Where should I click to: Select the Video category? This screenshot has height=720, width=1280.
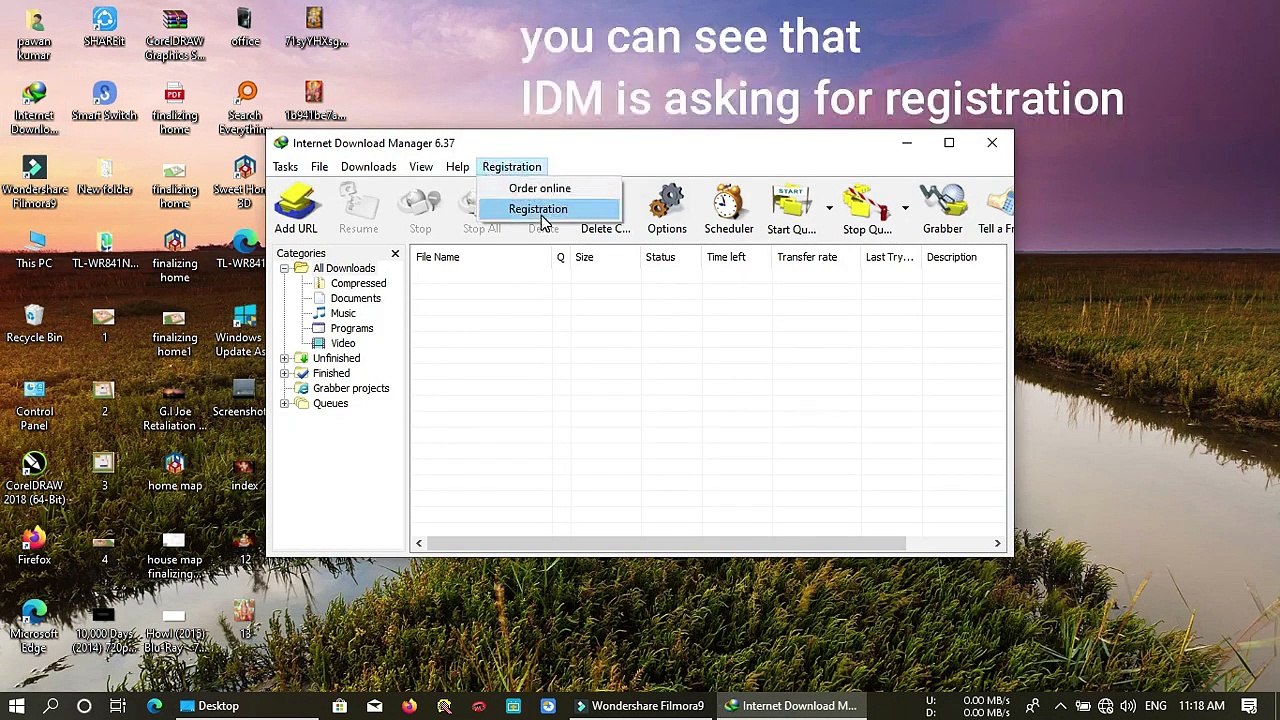343,343
